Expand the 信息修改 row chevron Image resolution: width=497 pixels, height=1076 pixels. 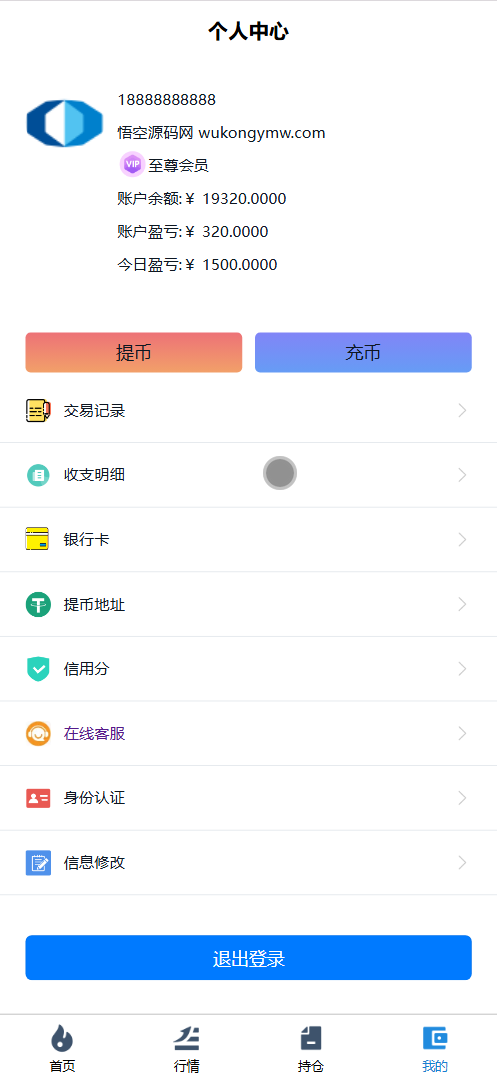pos(462,863)
